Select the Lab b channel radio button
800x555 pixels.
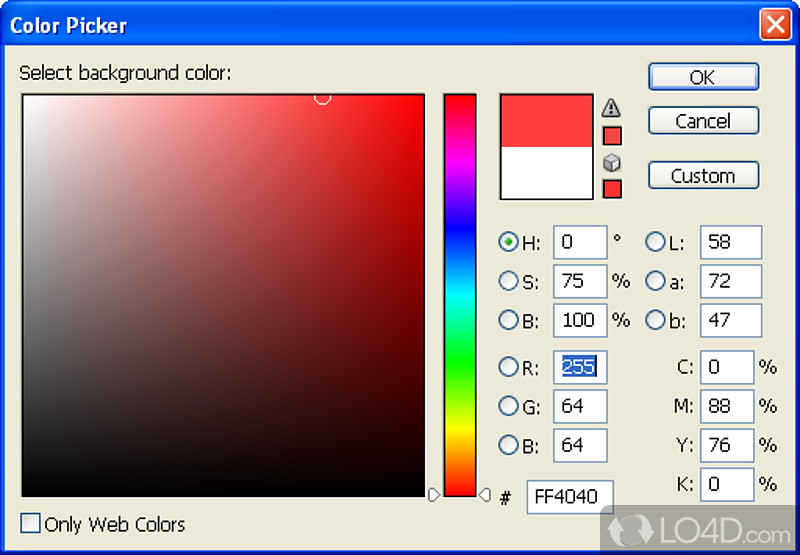pyautogui.click(x=655, y=320)
